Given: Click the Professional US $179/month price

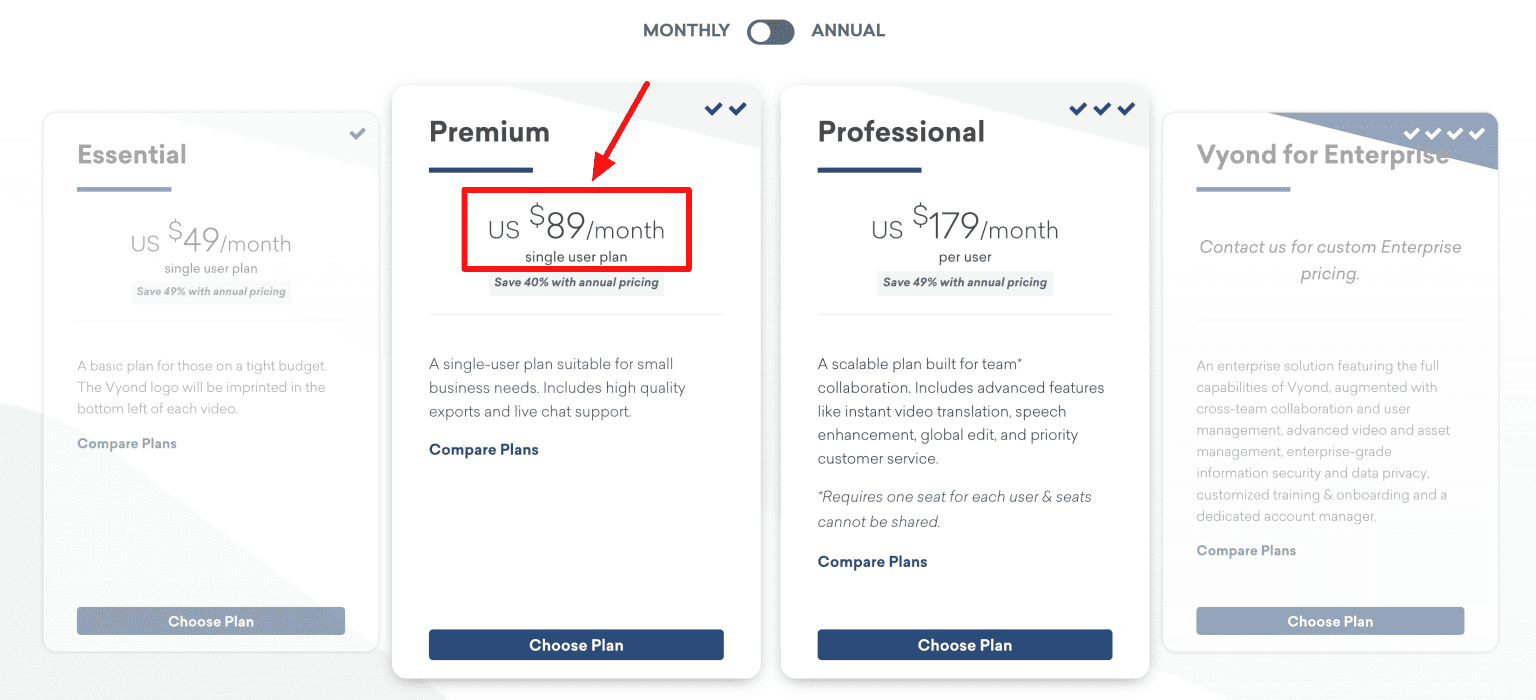Looking at the screenshot, I should (x=965, y=228).
